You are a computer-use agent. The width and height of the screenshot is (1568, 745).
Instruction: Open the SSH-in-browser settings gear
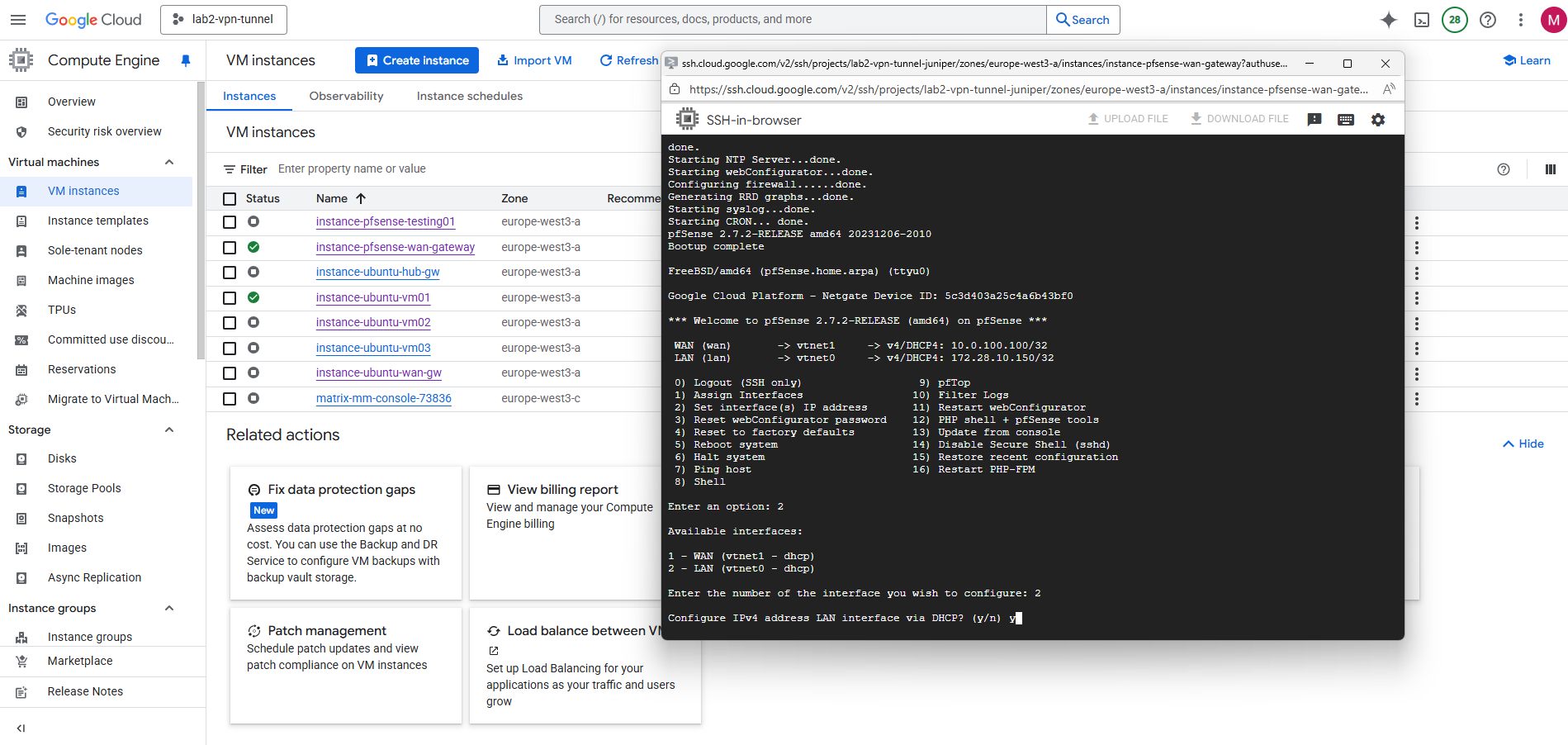pos(1377,120)
